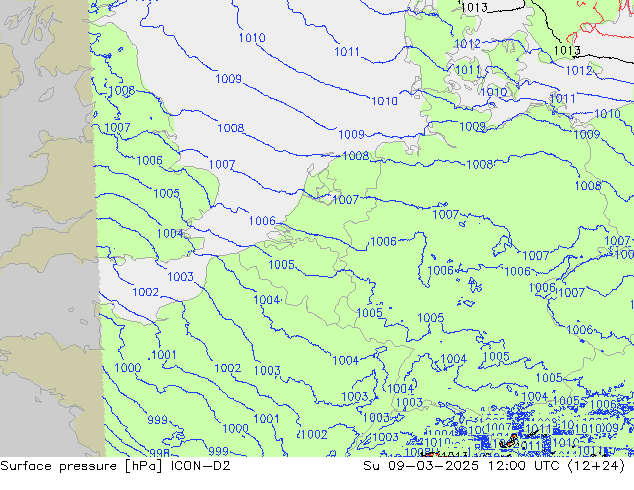Click the "Su 09-03-2025 12:00 UTC" timestamp

[461, 466]
